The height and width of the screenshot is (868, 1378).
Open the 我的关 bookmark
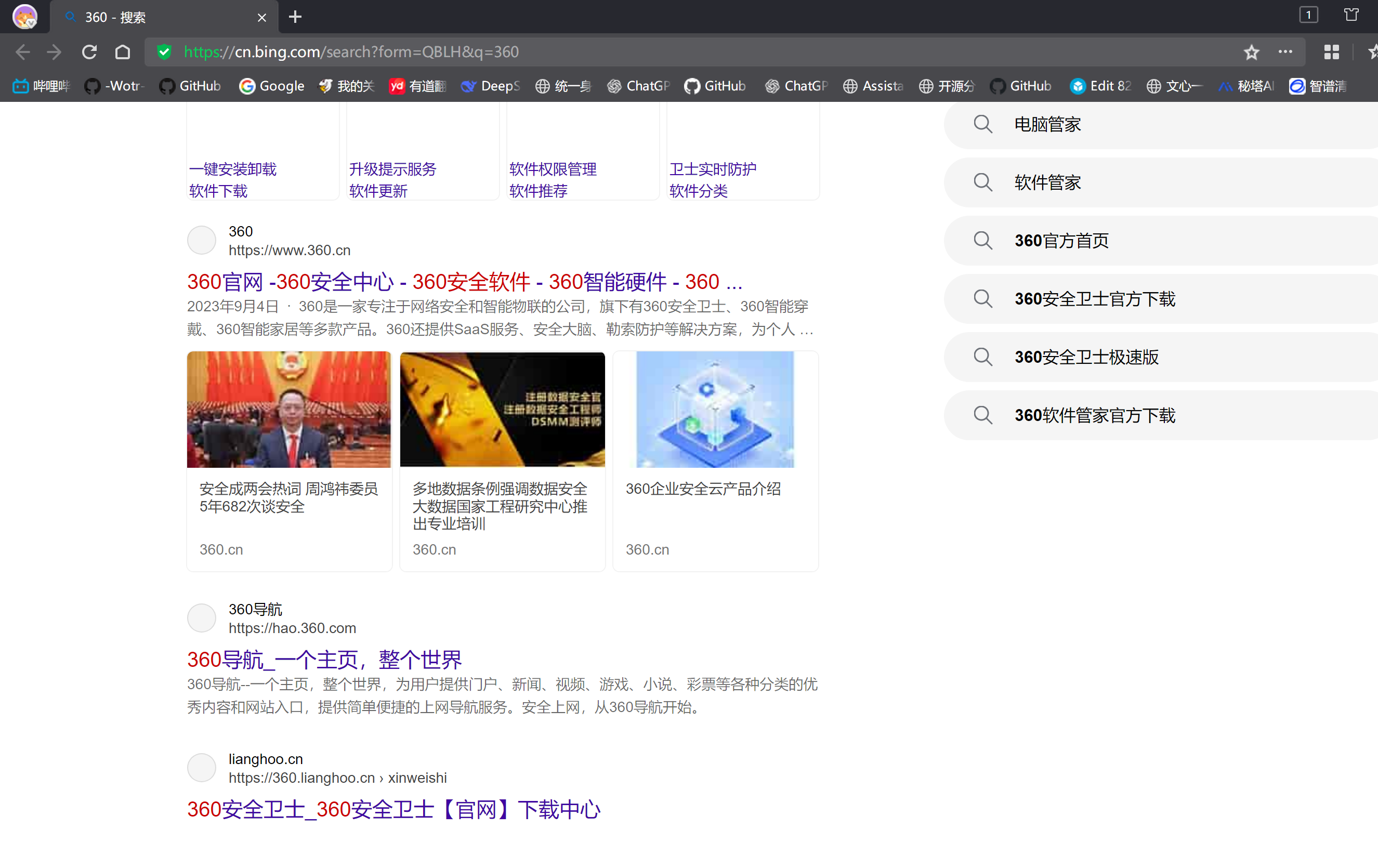347,86
